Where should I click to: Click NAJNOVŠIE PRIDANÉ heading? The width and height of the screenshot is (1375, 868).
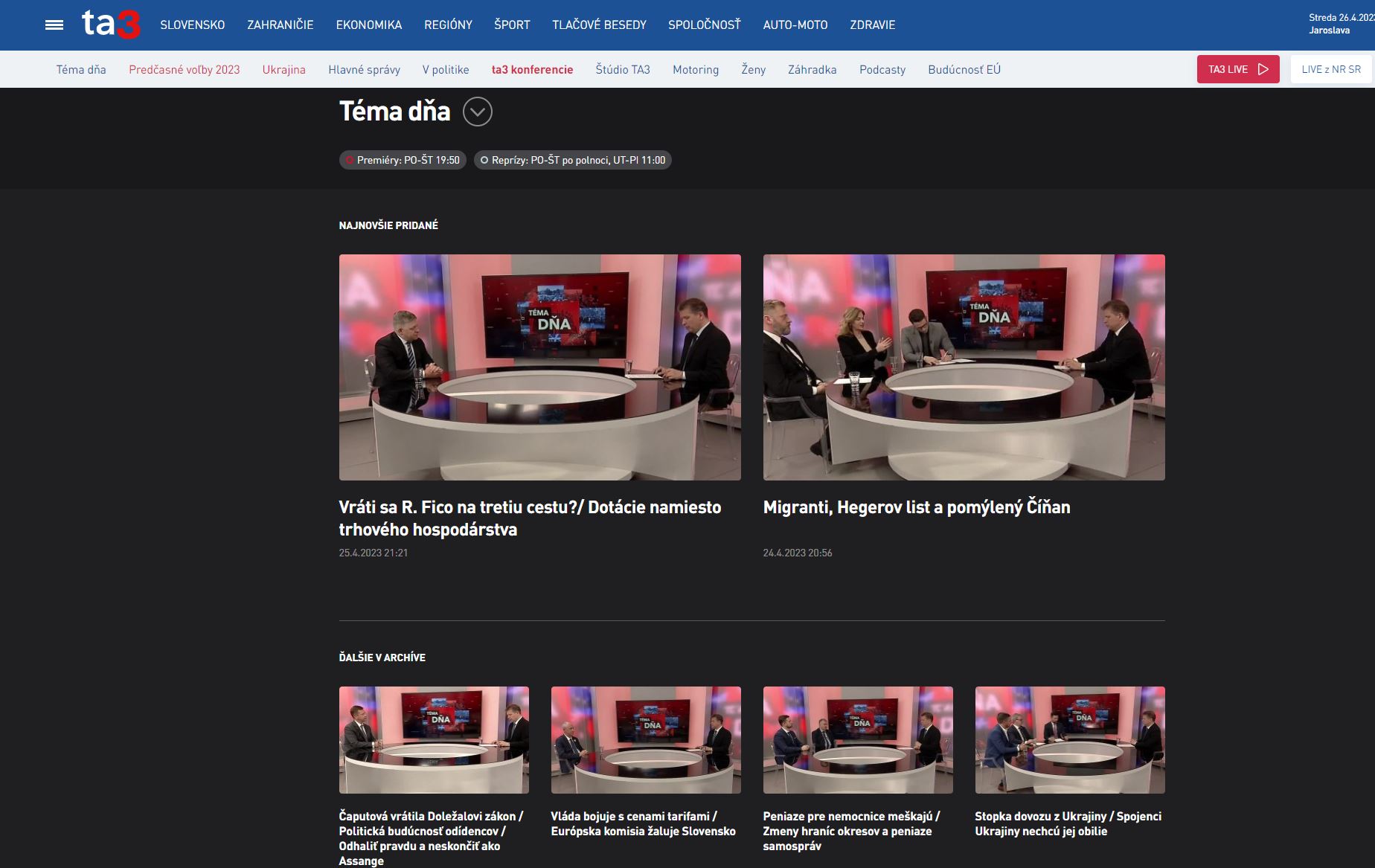(388, 225)
